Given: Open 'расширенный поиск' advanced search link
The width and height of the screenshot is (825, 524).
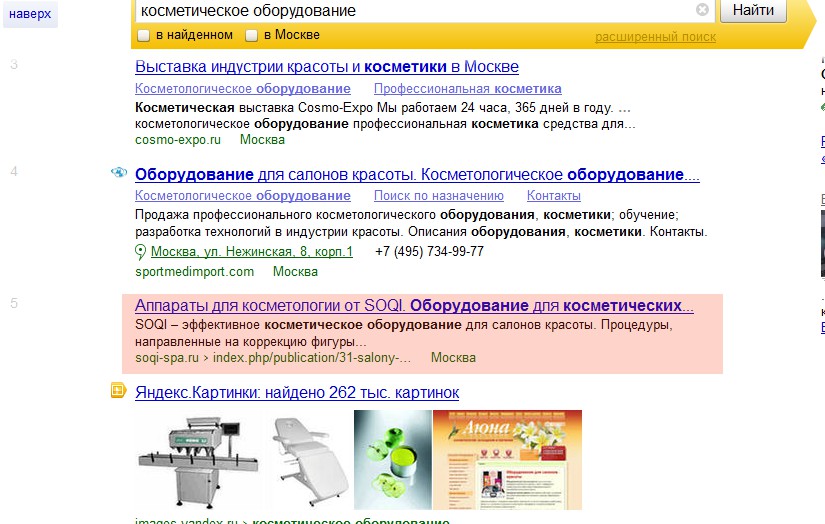Looking at the screenshot, I should (x=655, y=37).
